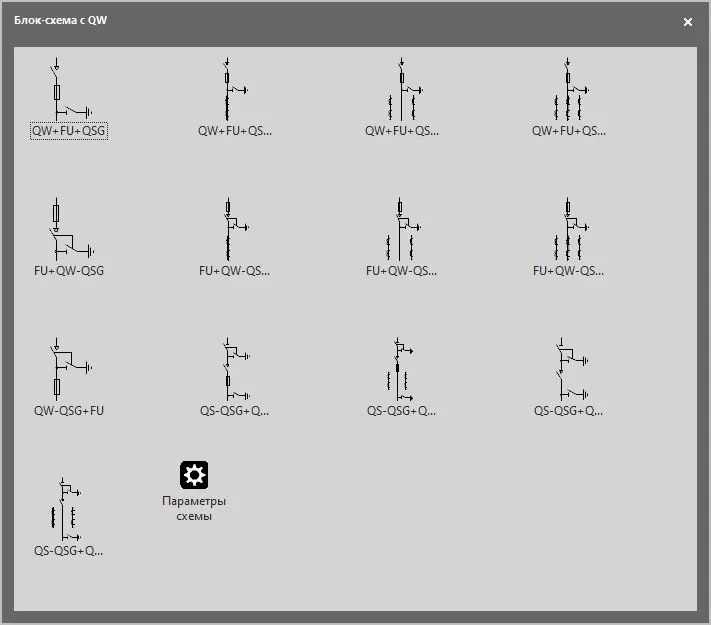Close the "Блок-схема с QW" dialog
The image size is (711, 625).
click(688, 22)
